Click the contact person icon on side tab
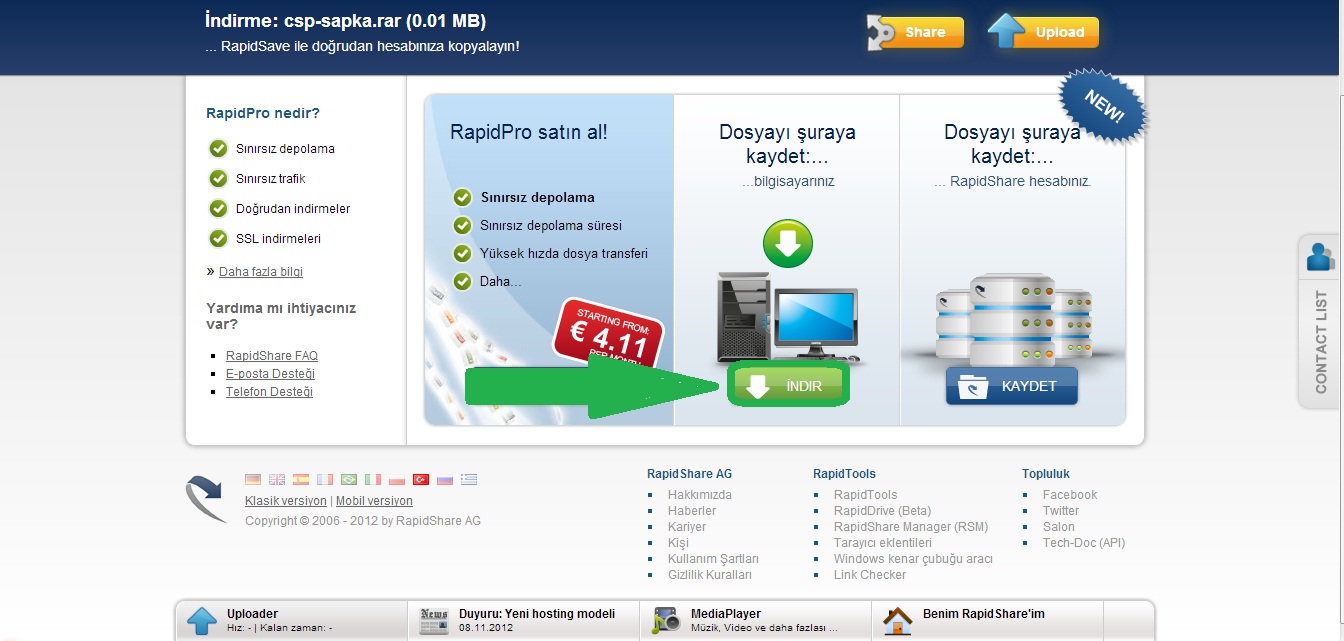Screen dimensions: 1344x641 click(1321, 257)
